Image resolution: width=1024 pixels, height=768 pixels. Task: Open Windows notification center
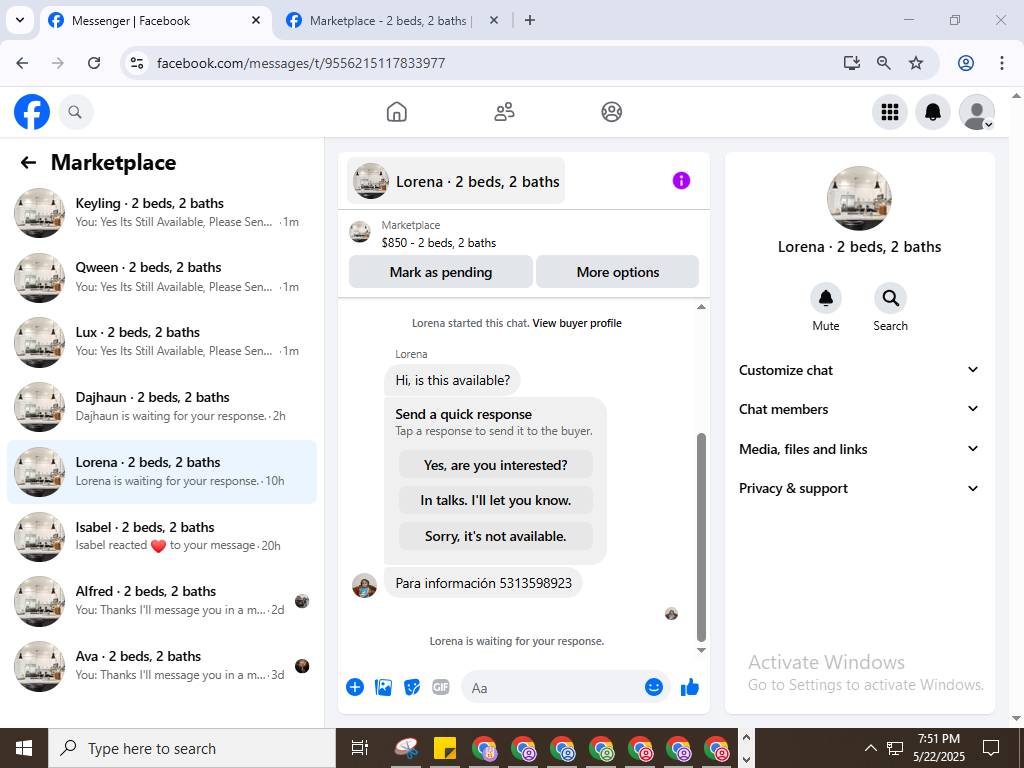[991, 748]
